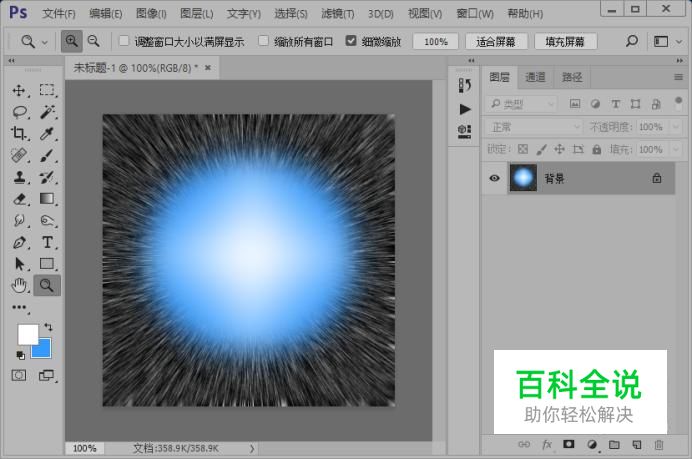Swap foreground and background colors
Screen dimensions: 692x459
pyautogui.click(x=48, y=327)
